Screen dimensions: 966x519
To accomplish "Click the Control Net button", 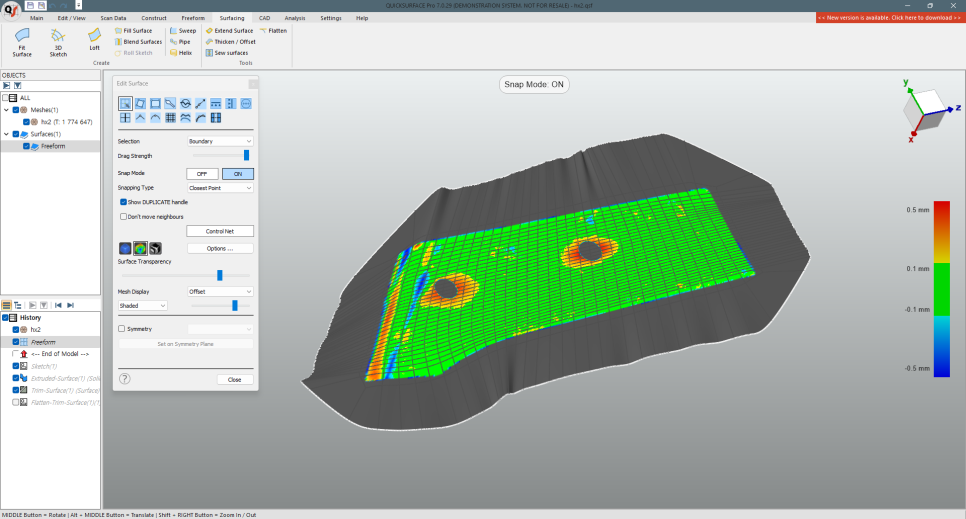I will tap(220, 231).
